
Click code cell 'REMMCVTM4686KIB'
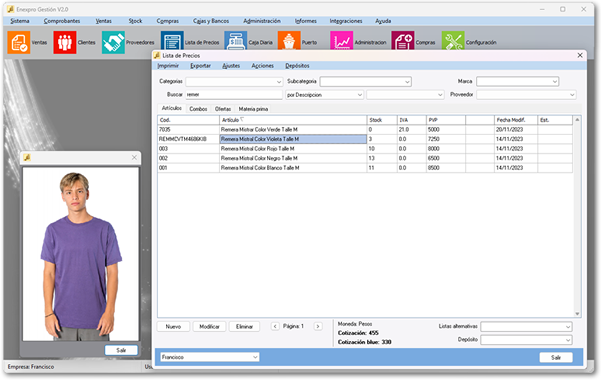(188, 139)
